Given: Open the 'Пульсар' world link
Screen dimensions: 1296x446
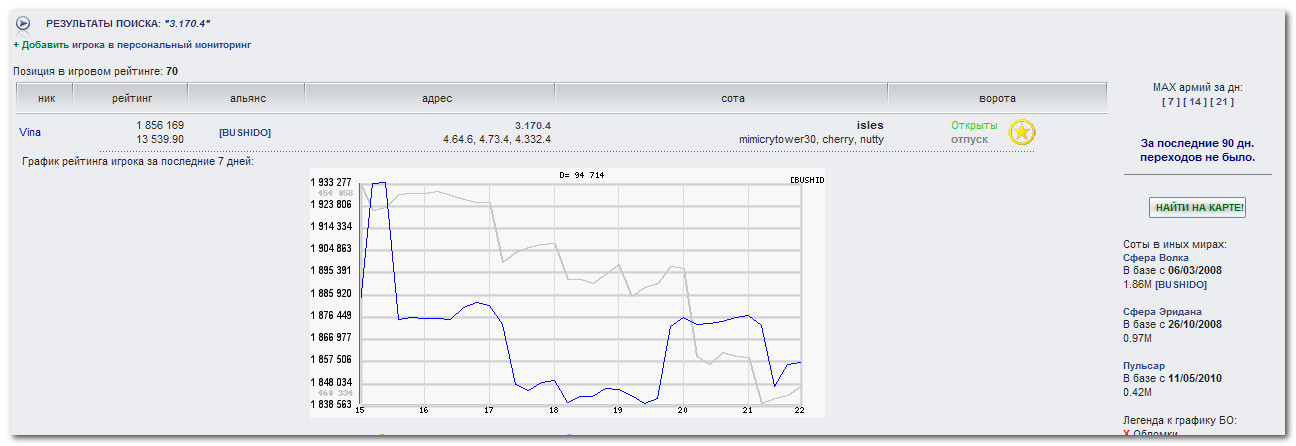Looking at the screenshot, I should click(1144, 365).
